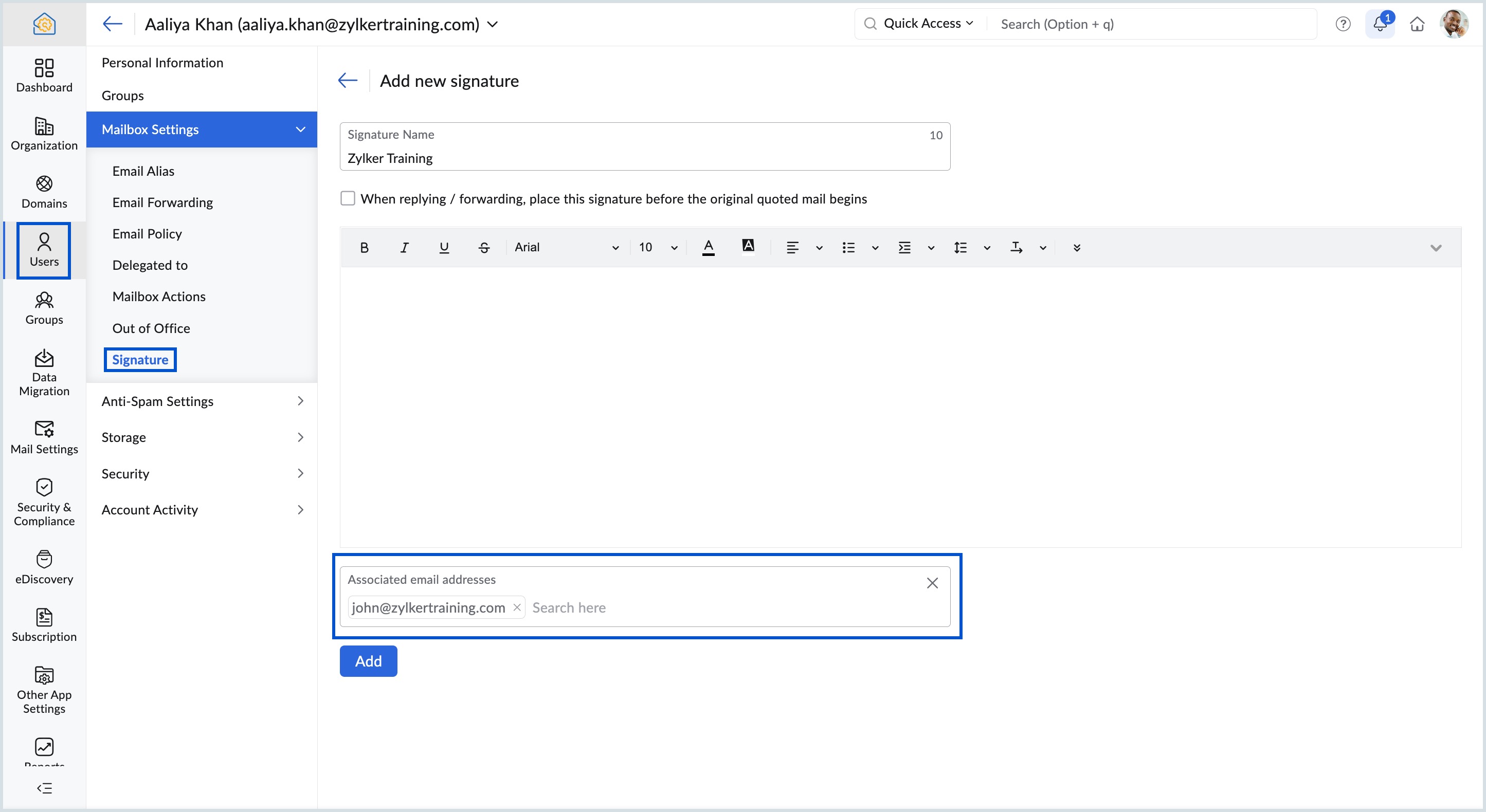The width and height of the screenshot is (1486, 812).
Task: Open the notifications bell
Action: click(x=1379, y=24)
